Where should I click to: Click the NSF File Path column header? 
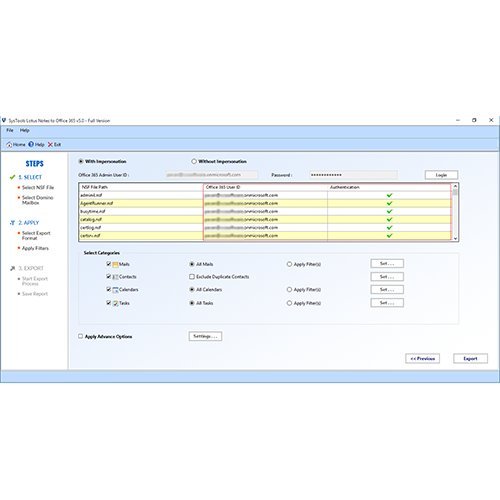[x=141, y=187]
